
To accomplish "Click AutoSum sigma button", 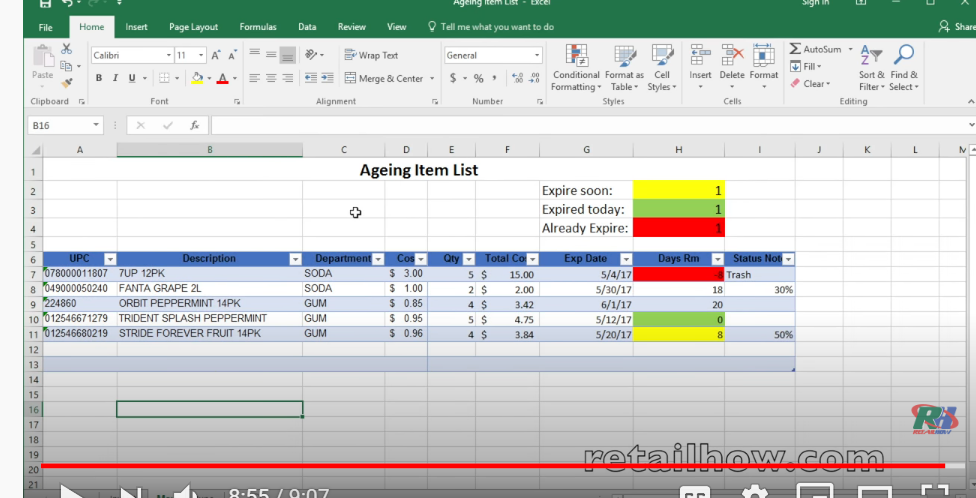I will 815,49.
